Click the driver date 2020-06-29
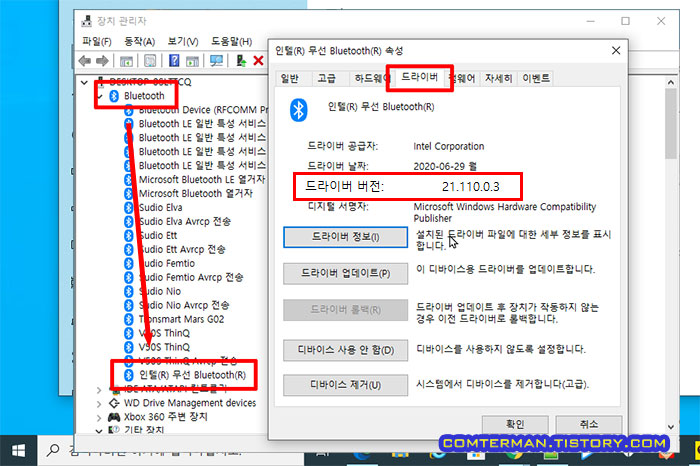Screen dimensions: 700x466 pos(445,166)
